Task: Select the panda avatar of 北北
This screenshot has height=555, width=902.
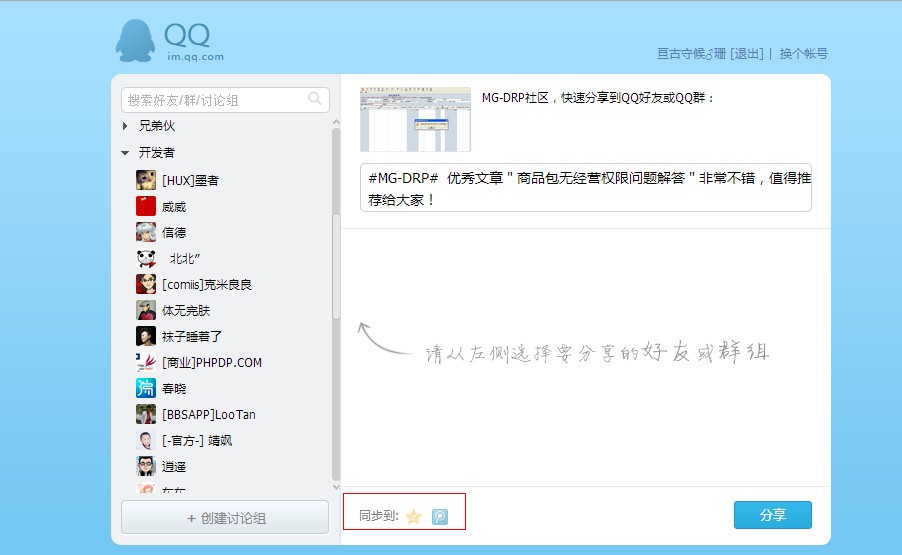Action: coord(146,258)
